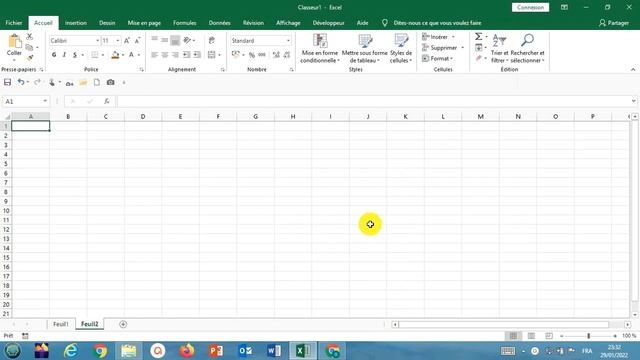Save workbook from quick access toolbar
Image resolution: width=640 pixels, height=360 pixels.
coord(7,82)
